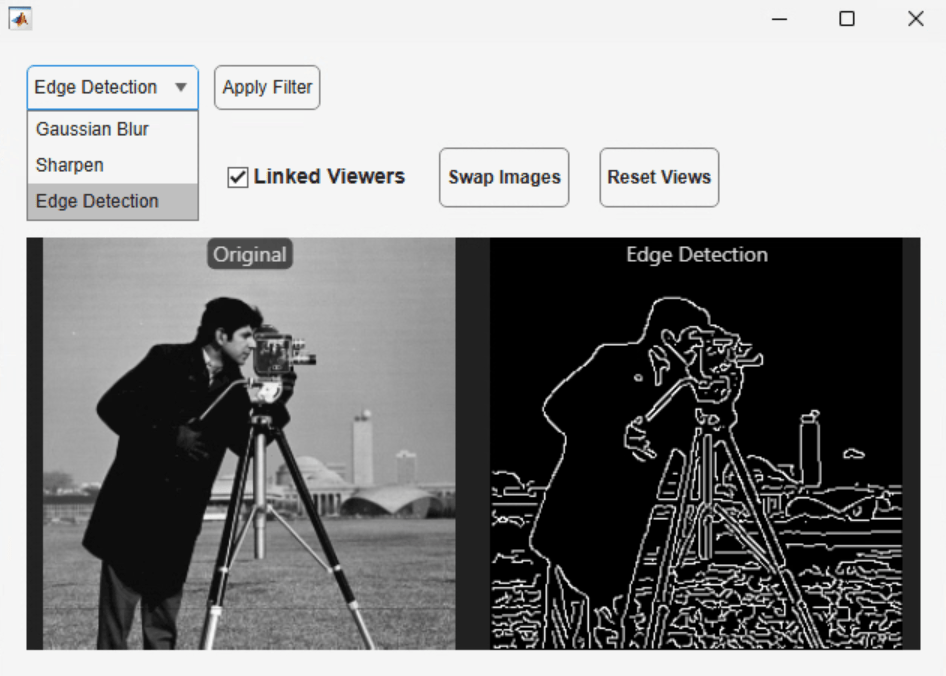Open the filter dropdown arrow
946x676 pixels.
(180, 88)
